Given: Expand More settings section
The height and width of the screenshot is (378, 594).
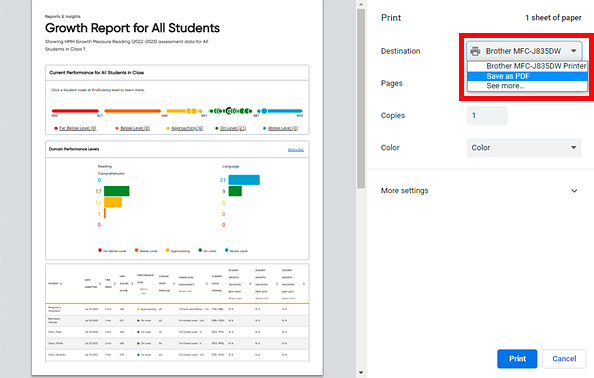Looking at the screenshot, I should 479,191.
